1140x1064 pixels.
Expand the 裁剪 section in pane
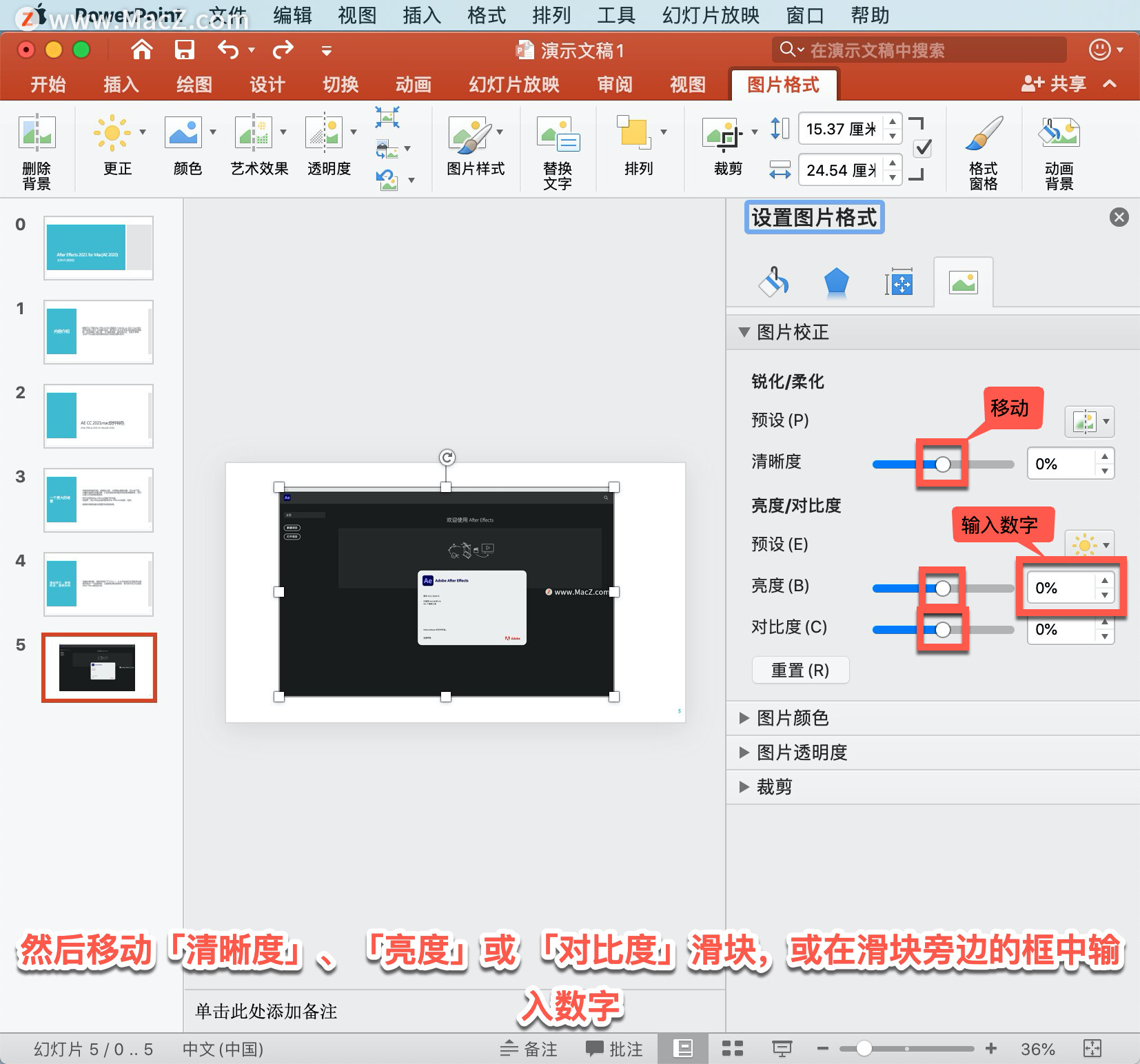click(744, 787)
